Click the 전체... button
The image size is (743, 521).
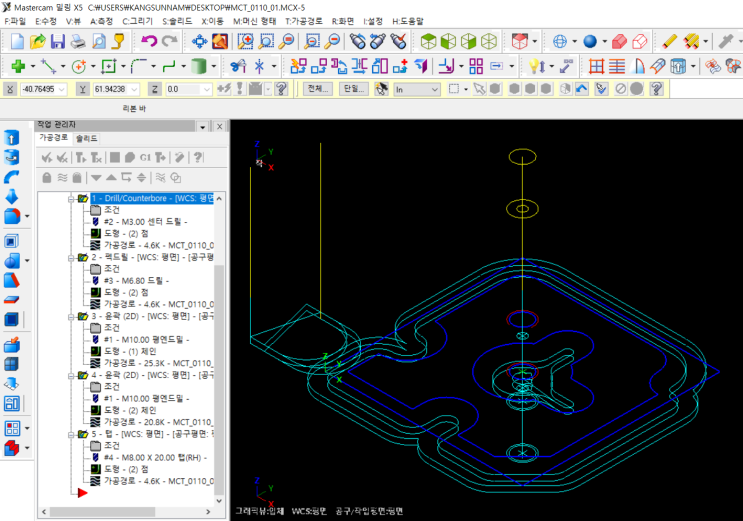tap(318, 89)
